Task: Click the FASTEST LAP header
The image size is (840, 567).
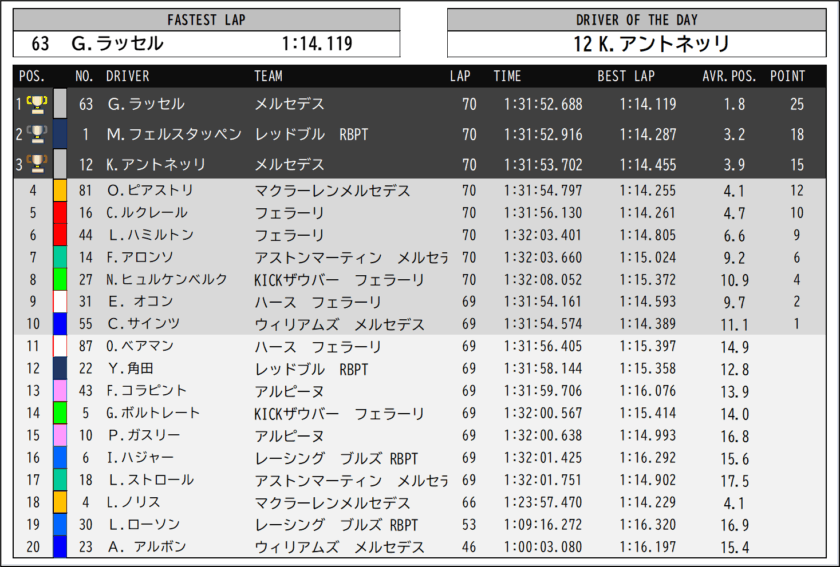Action: pos(206,20)
